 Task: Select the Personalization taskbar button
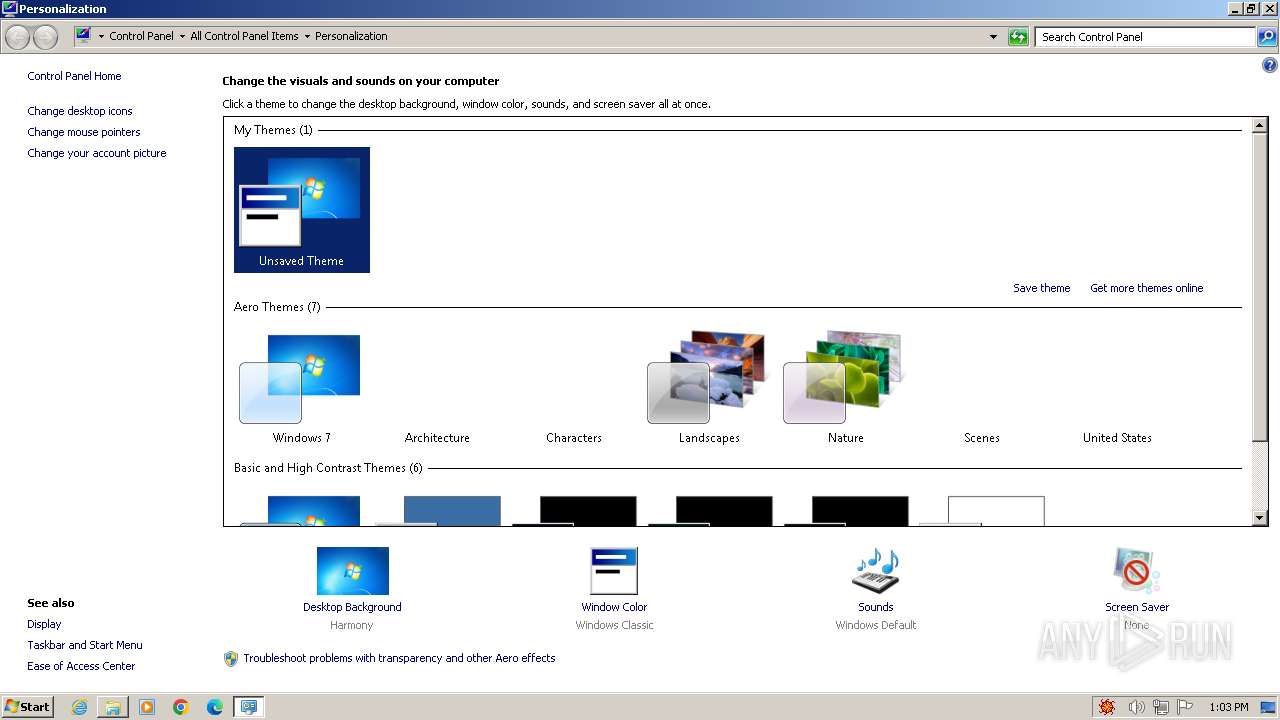(248, 707)
